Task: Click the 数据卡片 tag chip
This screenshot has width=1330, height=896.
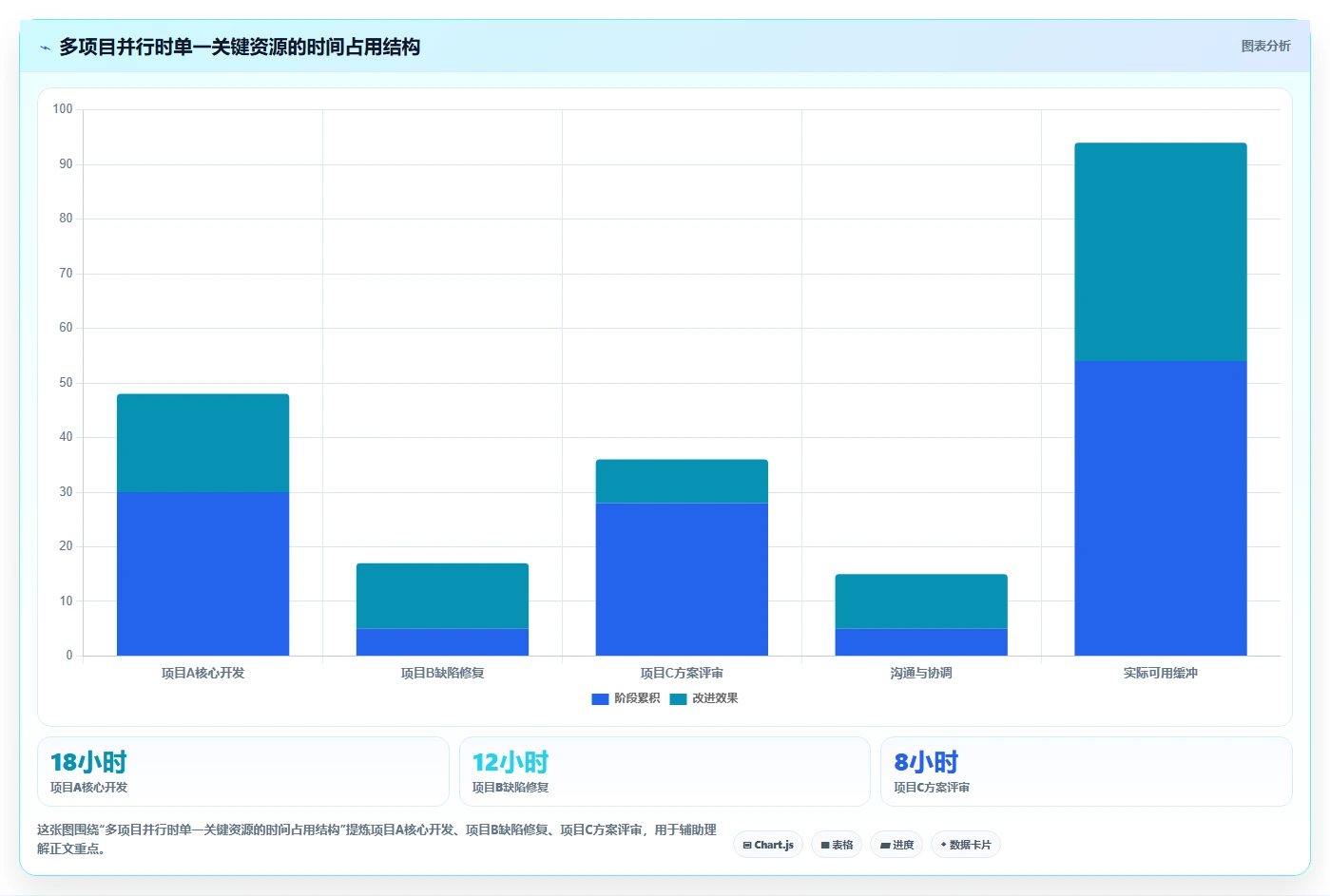Action: [x=966, y=845]
